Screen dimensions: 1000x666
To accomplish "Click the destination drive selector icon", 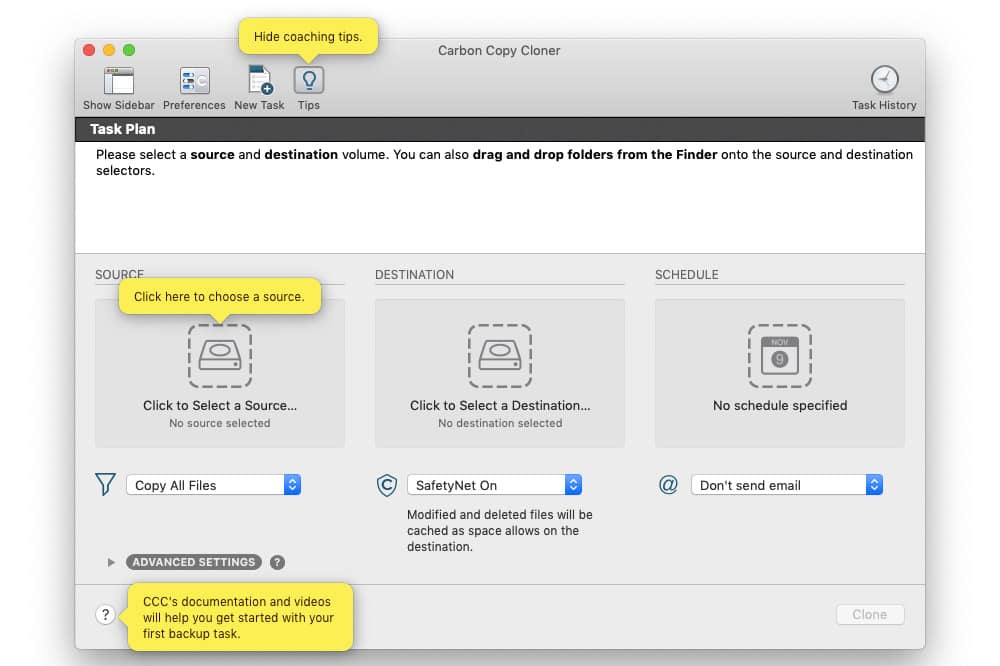I will [x=500, y=356].
